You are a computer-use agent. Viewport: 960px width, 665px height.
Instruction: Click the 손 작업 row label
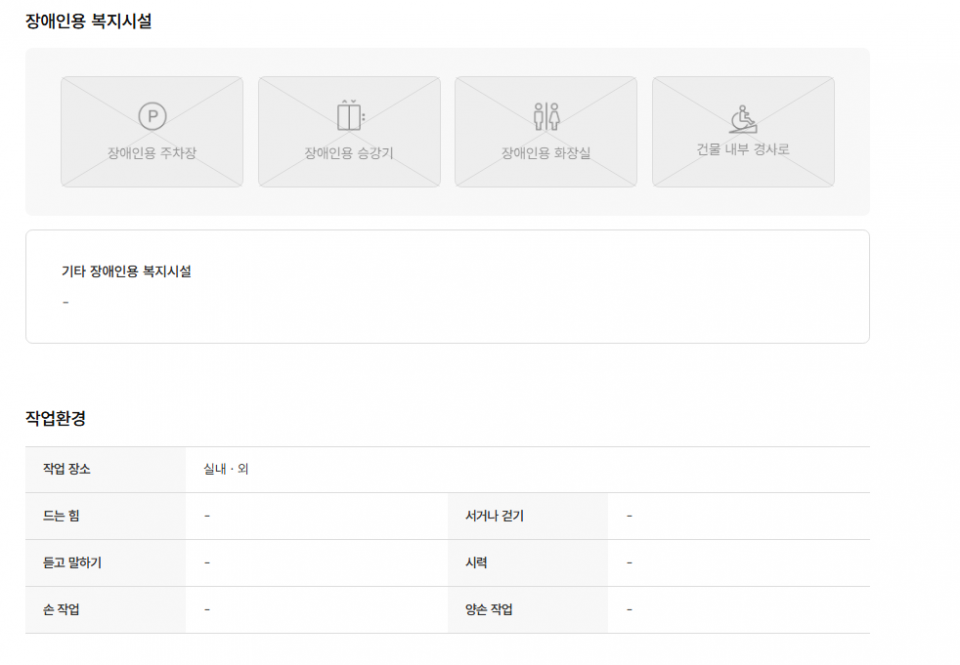61,610
